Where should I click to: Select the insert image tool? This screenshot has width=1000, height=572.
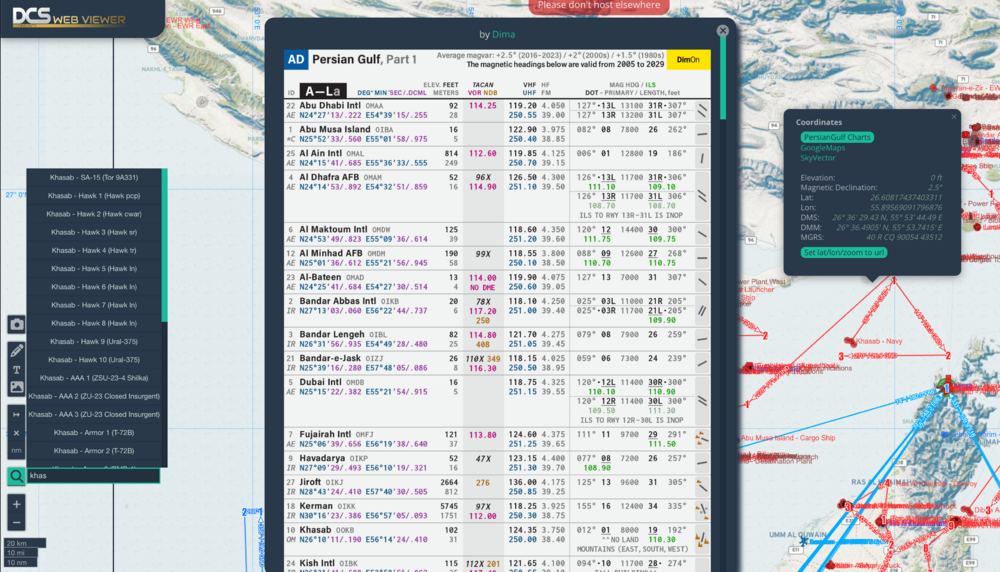[17, 387]
